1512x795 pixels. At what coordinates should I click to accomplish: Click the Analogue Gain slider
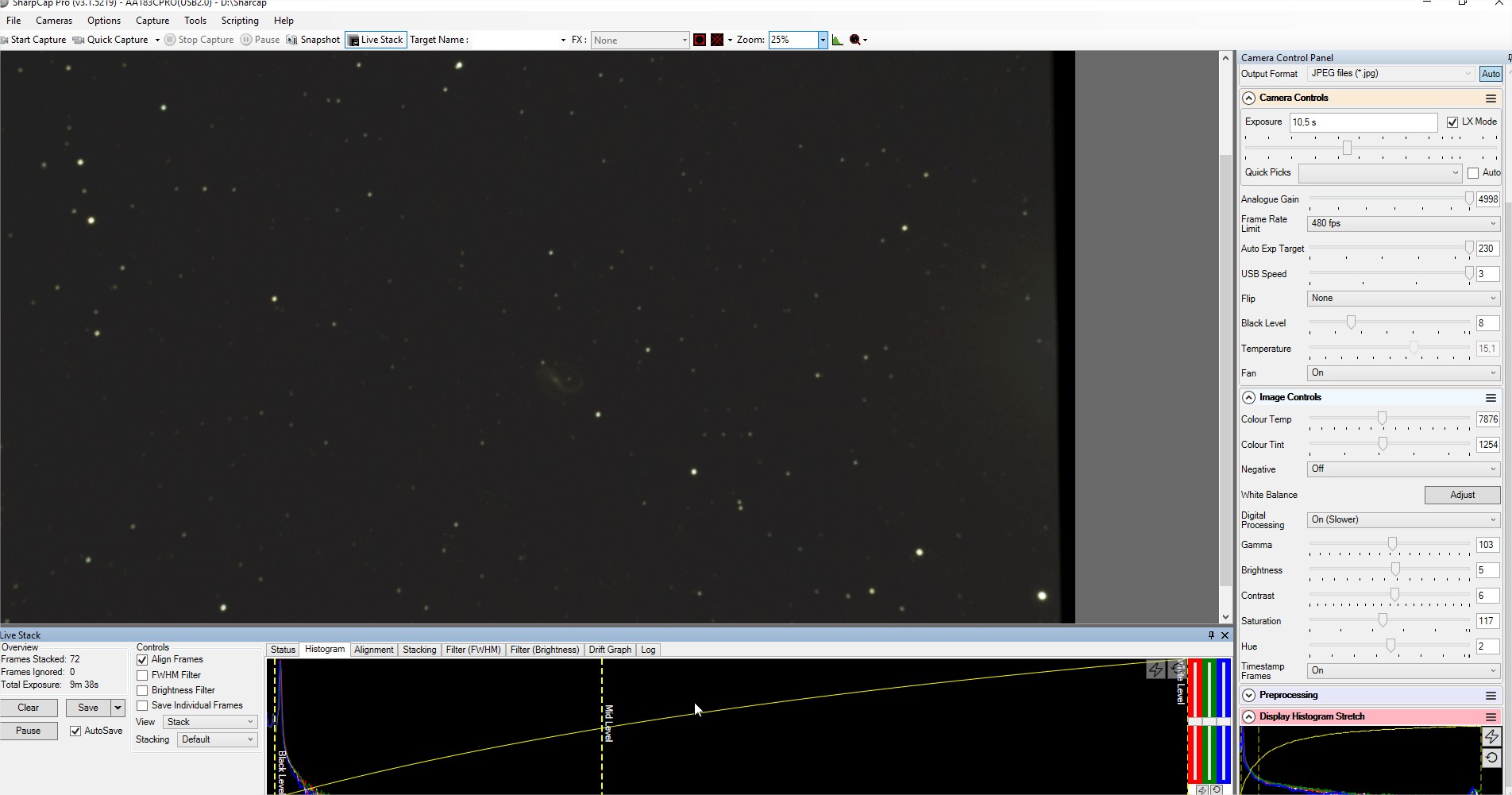tap(1390, 200)
